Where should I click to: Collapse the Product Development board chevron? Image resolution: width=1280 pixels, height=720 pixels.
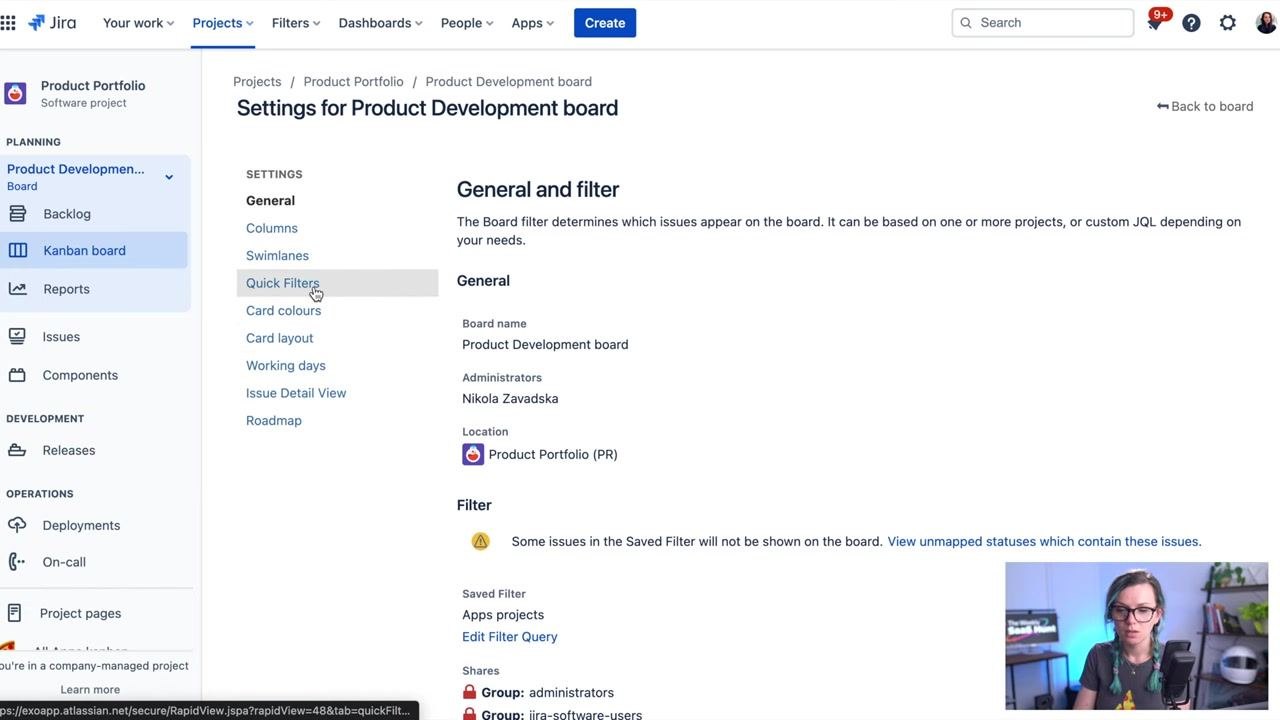(169, 177)
